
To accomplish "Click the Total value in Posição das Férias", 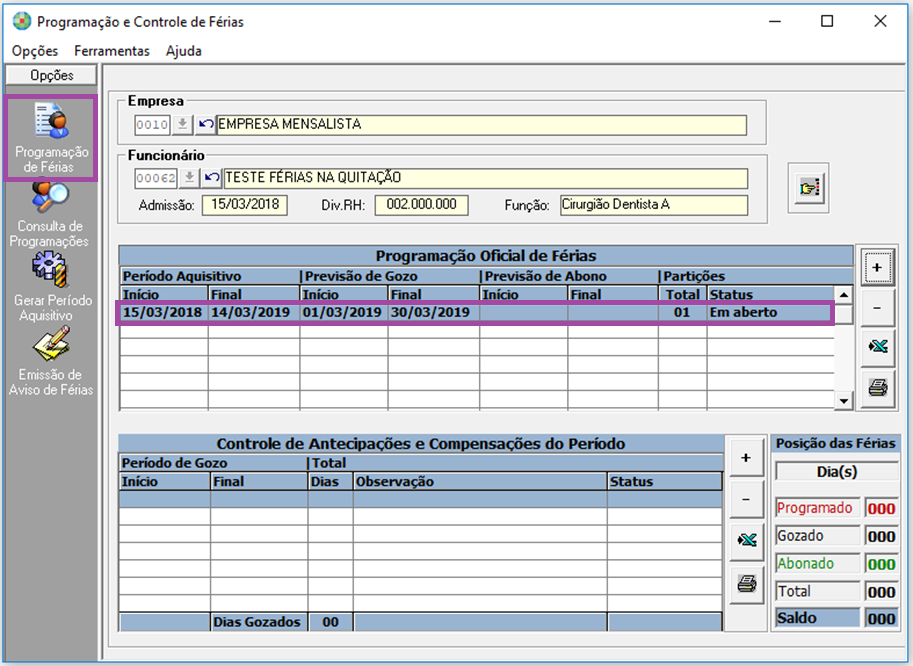I will click(881, 592).
